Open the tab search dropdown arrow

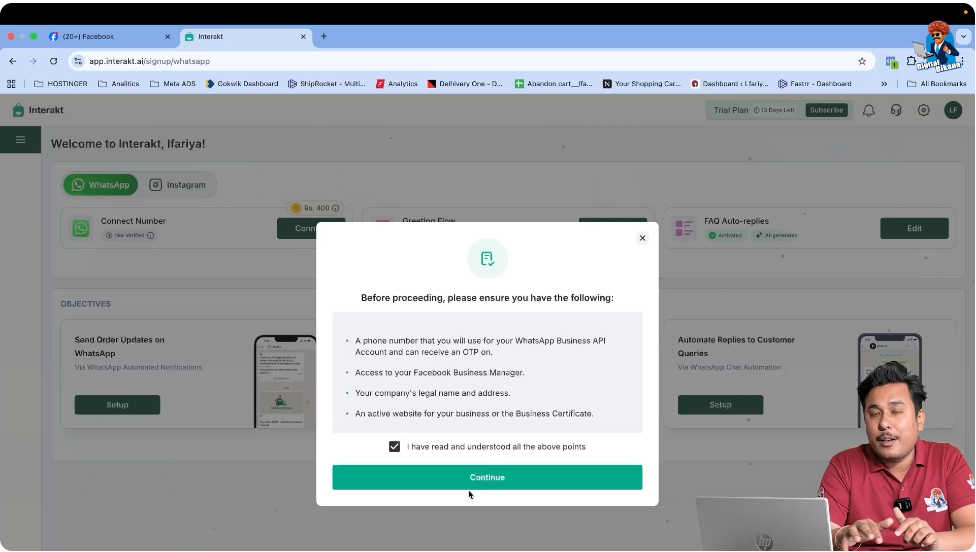click(x=963, y=37)
